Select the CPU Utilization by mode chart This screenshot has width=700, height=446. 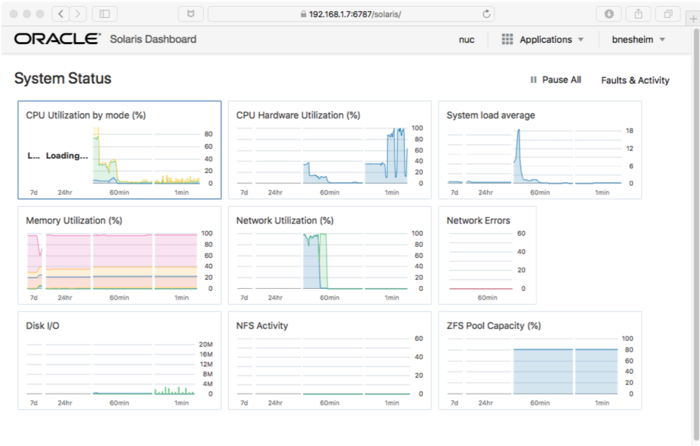[119, 150]
